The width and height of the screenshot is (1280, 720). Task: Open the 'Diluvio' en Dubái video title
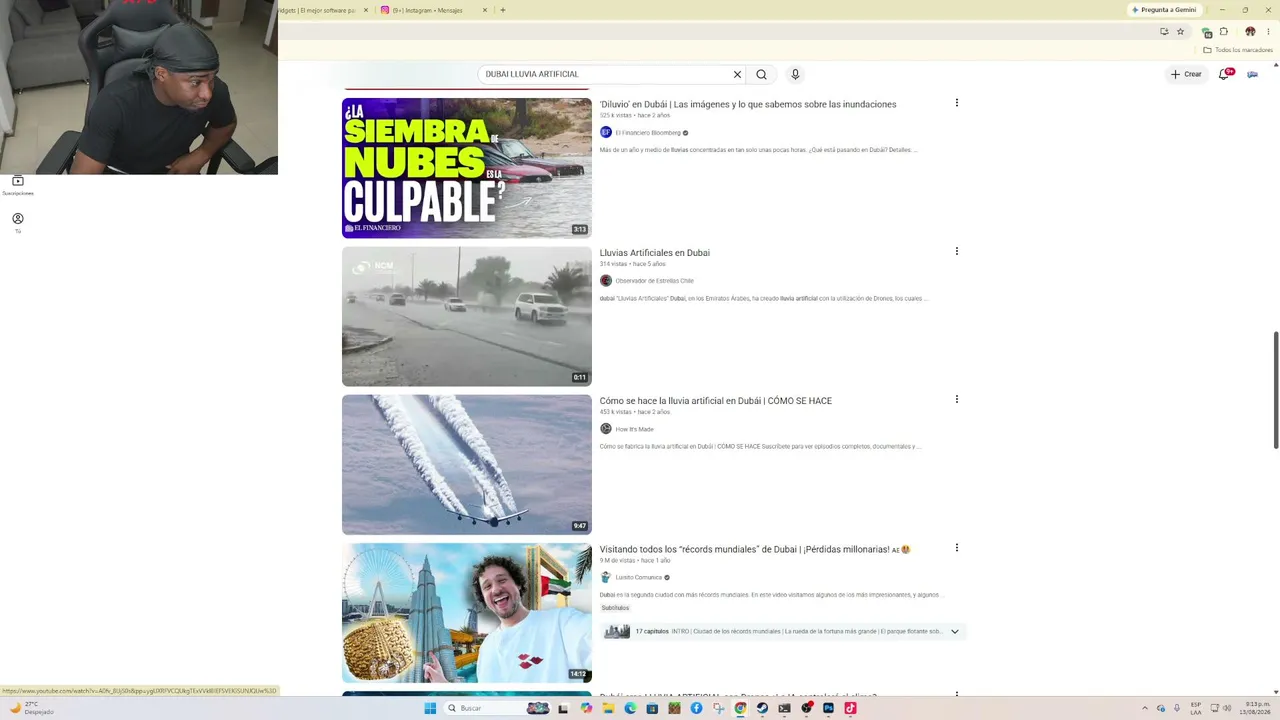[748, 104]
